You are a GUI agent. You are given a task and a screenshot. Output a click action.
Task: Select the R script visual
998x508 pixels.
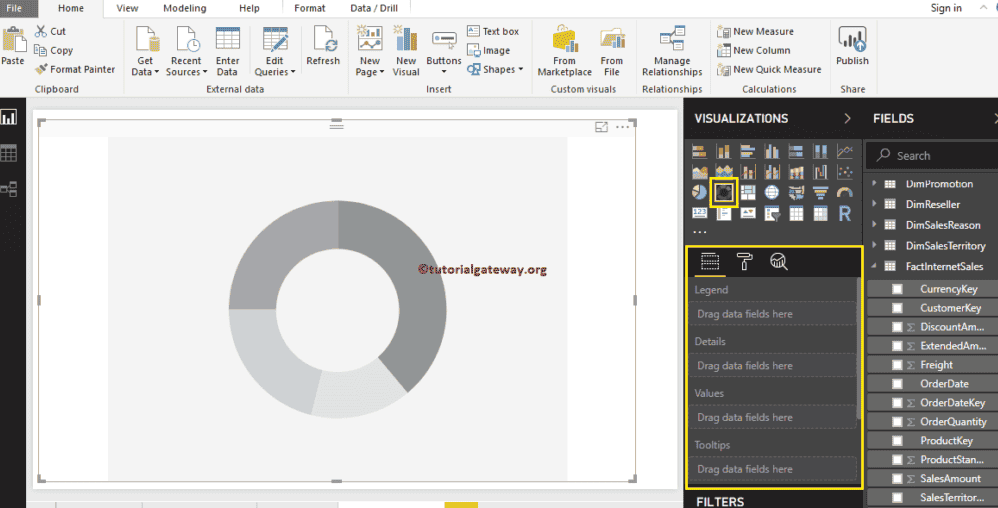pyautogui.click(x=845, y=213)
